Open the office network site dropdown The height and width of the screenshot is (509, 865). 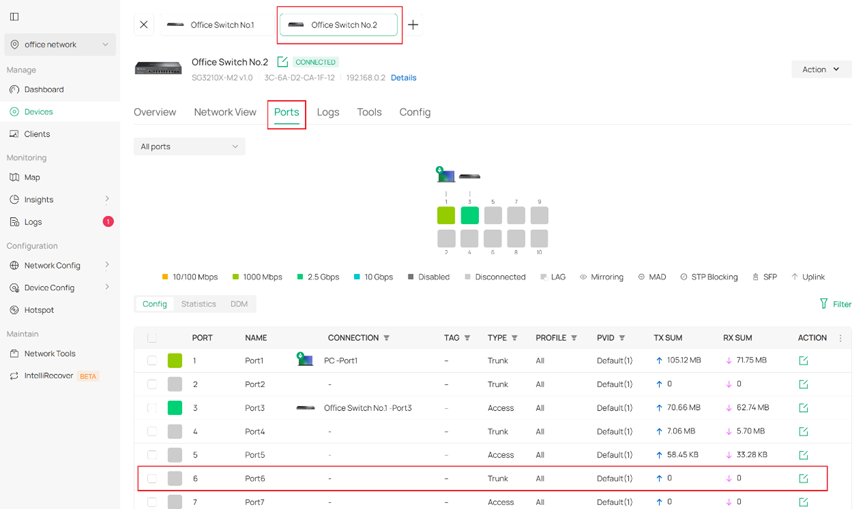[x=60, y=45]
